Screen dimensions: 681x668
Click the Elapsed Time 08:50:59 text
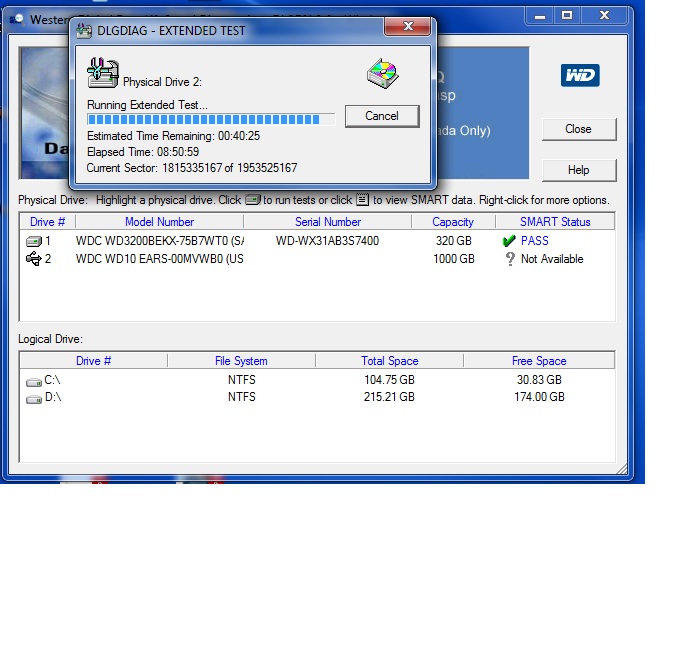pyautogui.click(x=143, y=152)
